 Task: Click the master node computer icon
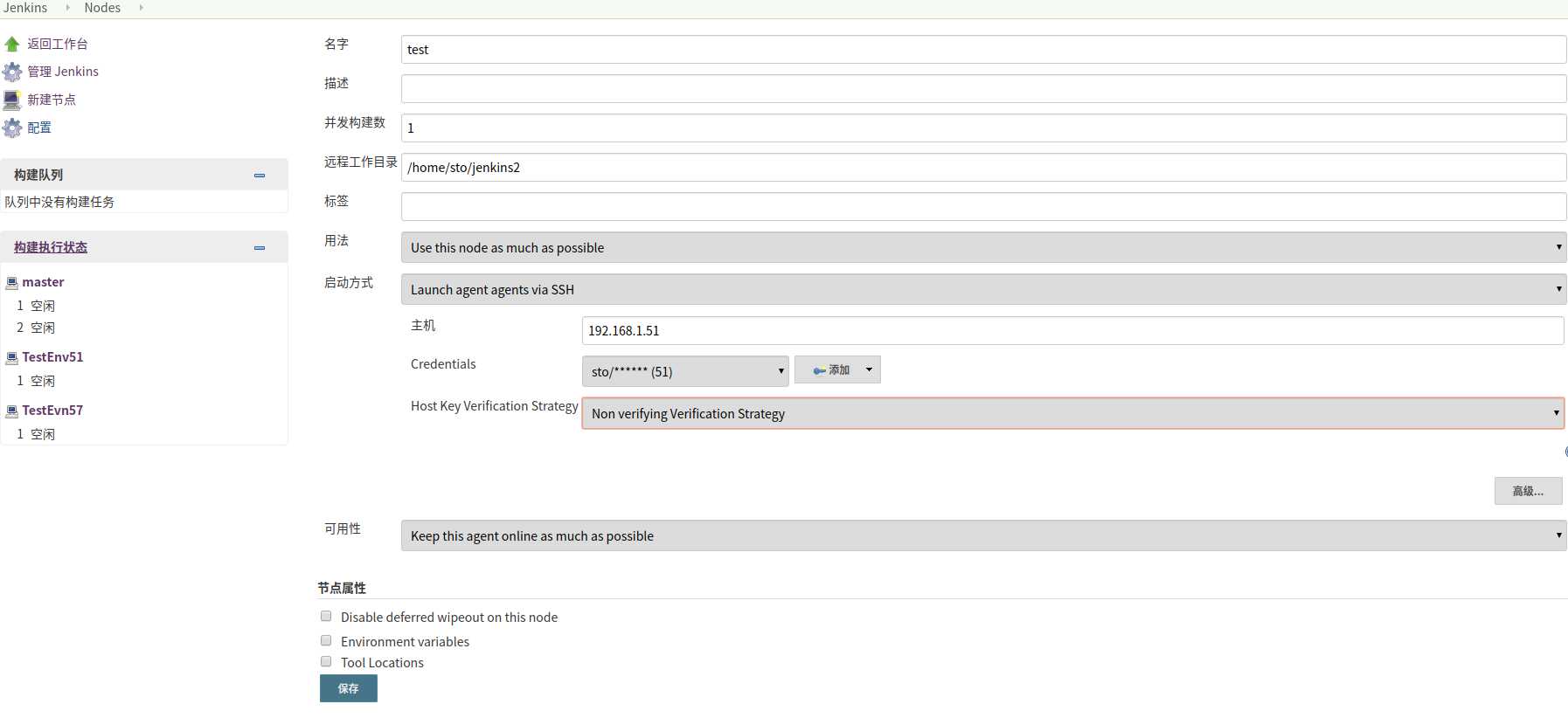[x=12, y=283]
